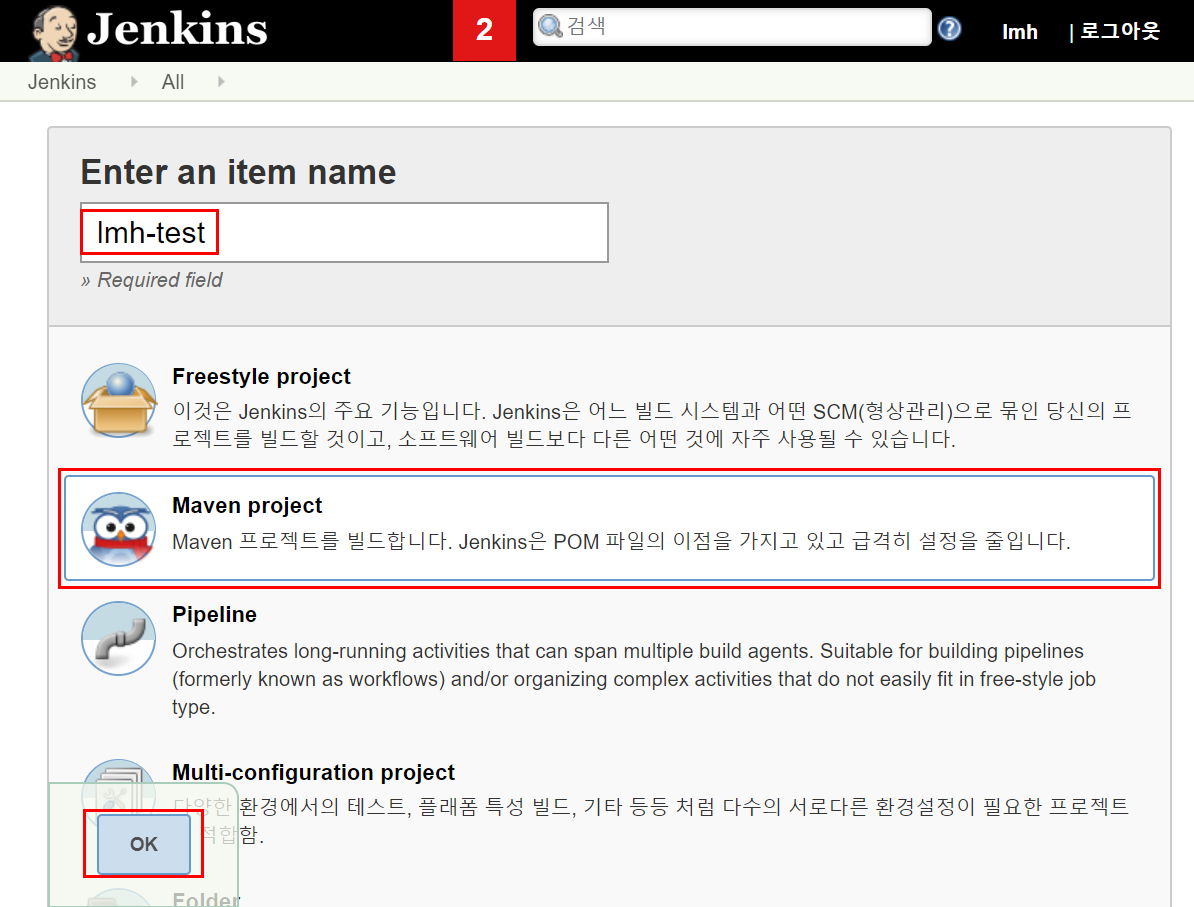Click the Enter an item name heading
Screen dimensions: 1194x907
click(x=238, y=172)
